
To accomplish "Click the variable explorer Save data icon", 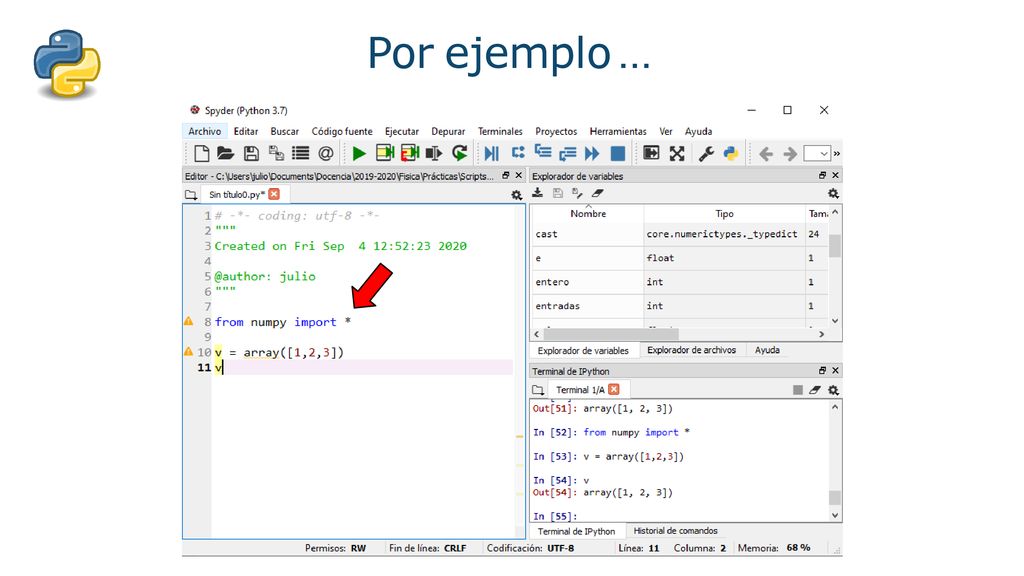I will [x=557, y=193].
